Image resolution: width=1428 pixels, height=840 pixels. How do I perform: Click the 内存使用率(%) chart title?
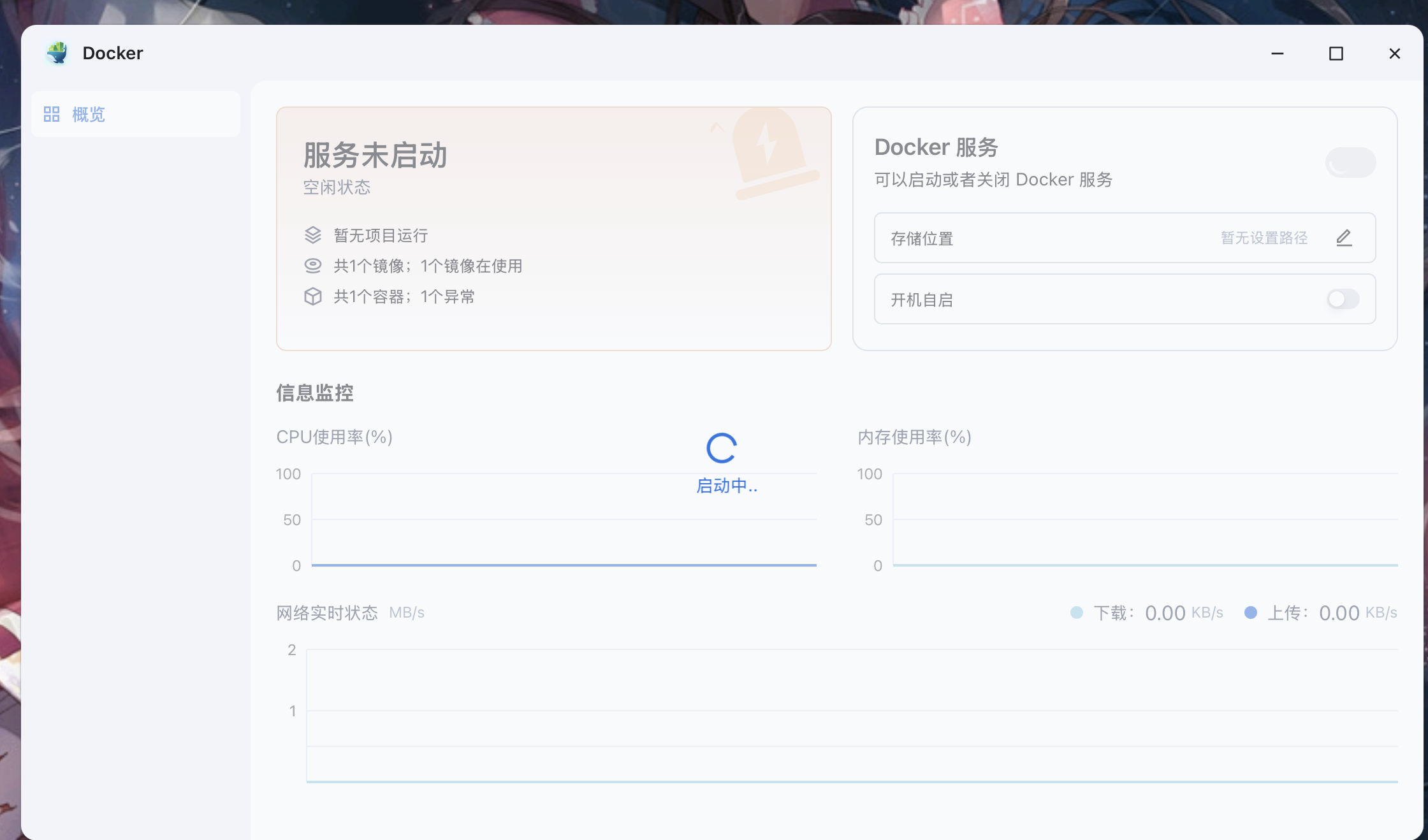[x=914, y=437]
